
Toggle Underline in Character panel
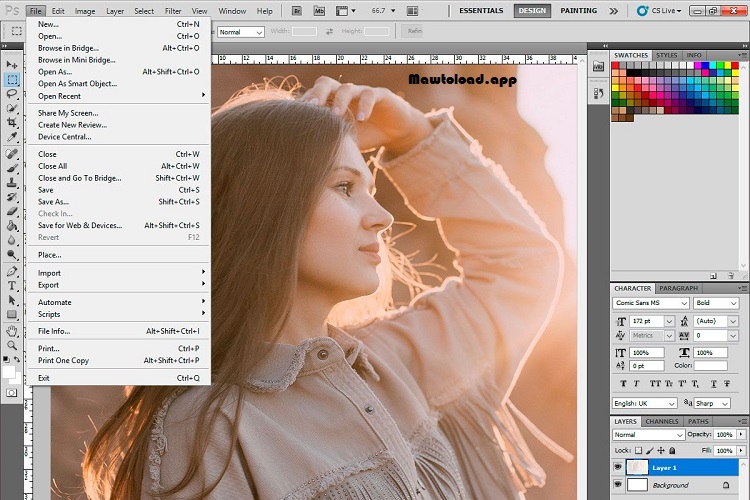(x=713, y=383)
